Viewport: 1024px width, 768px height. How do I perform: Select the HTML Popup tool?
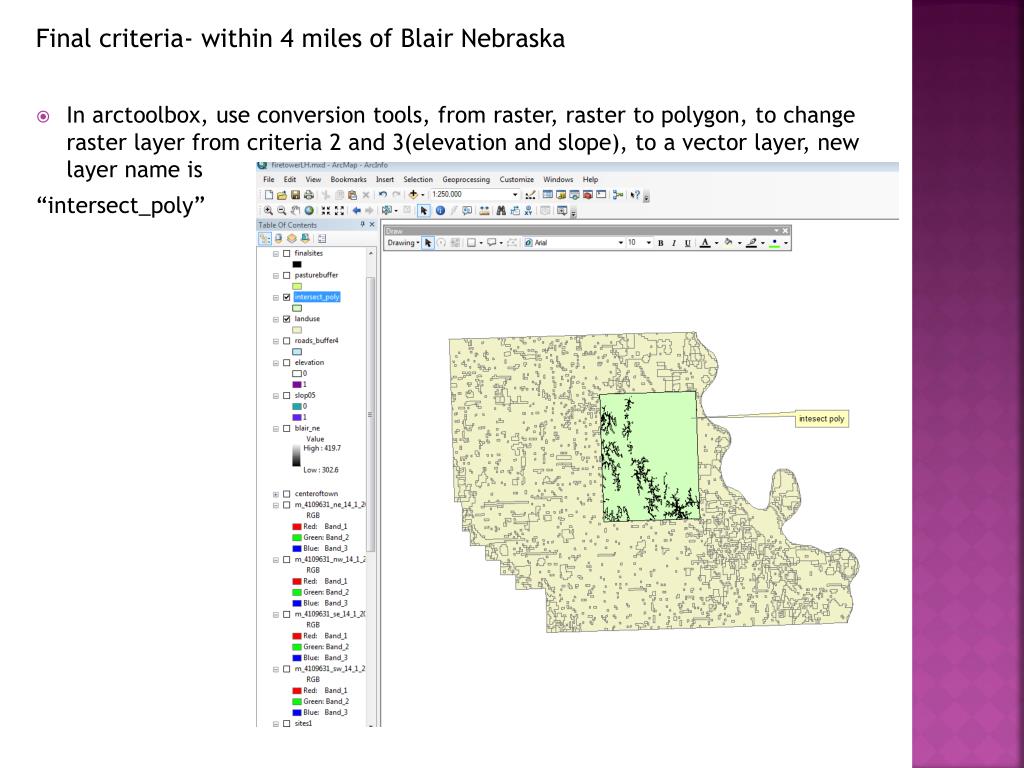[467, 210]
